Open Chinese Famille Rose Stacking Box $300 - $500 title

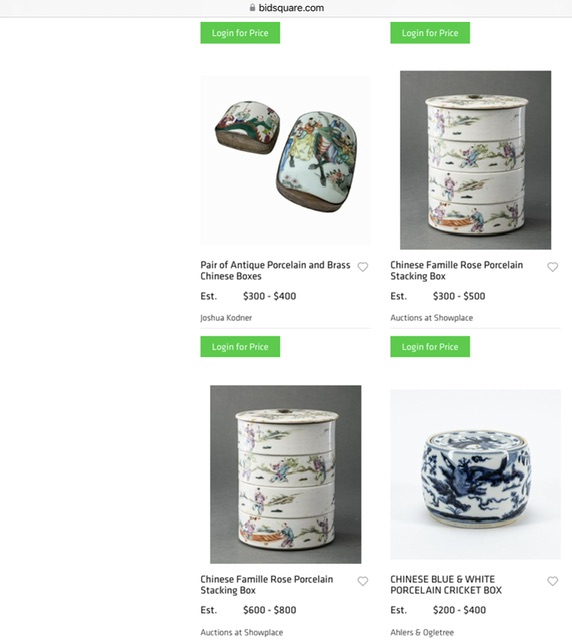coord(456,271)
